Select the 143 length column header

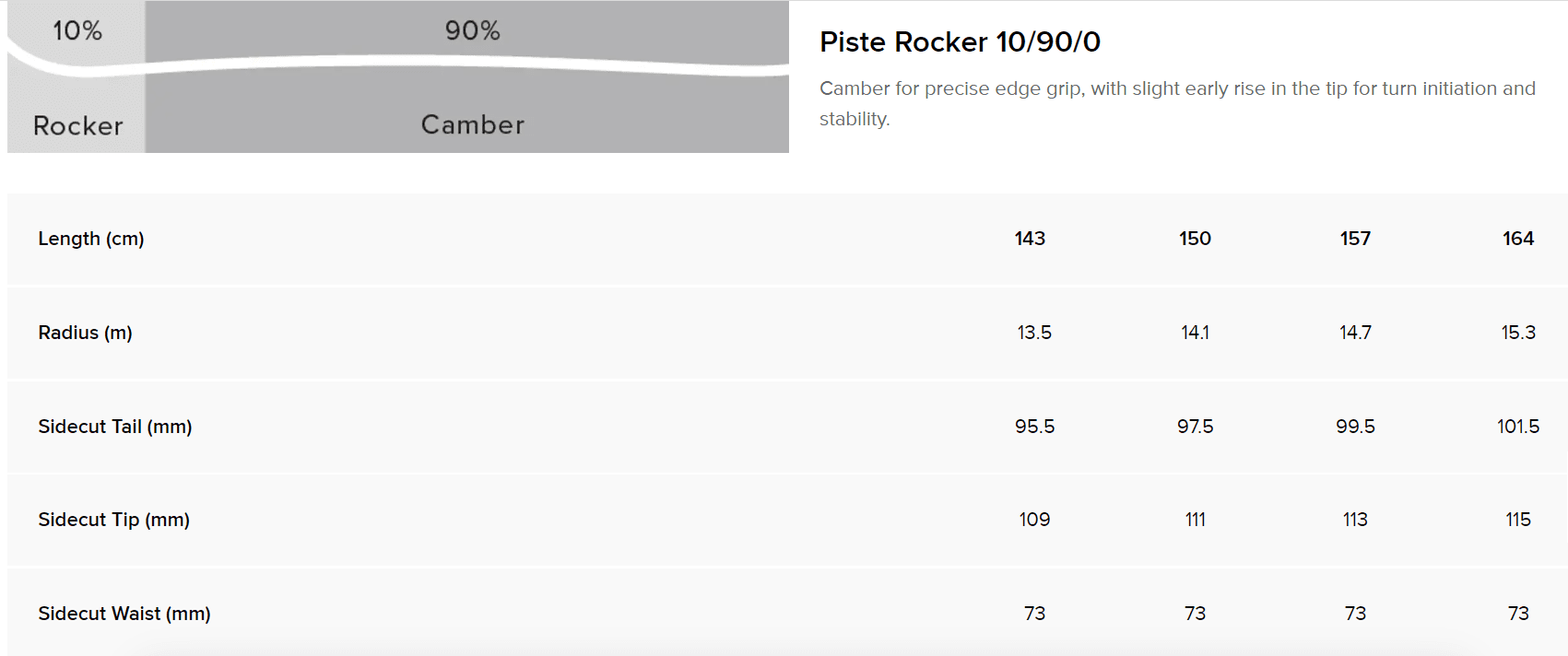coord(1030,239)
